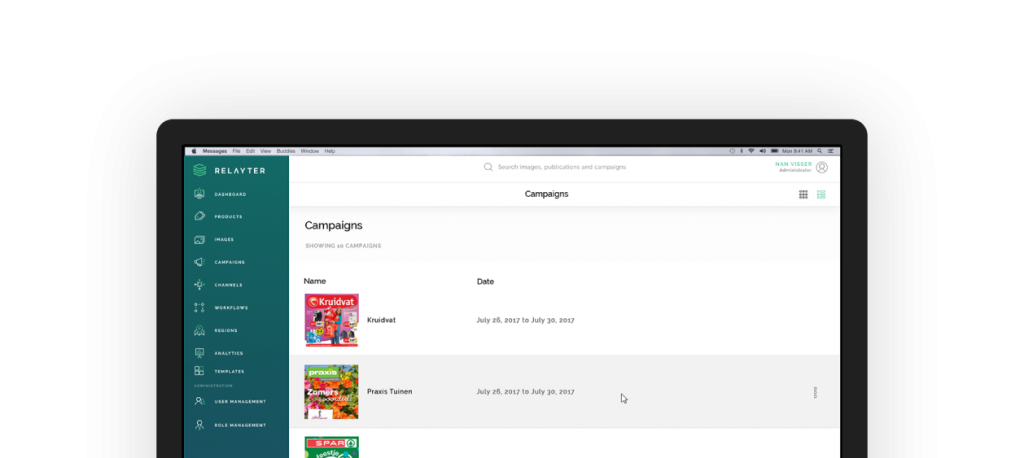1024x458 pixels.
Task: Click the Date column header
Action: pos(485,282)
